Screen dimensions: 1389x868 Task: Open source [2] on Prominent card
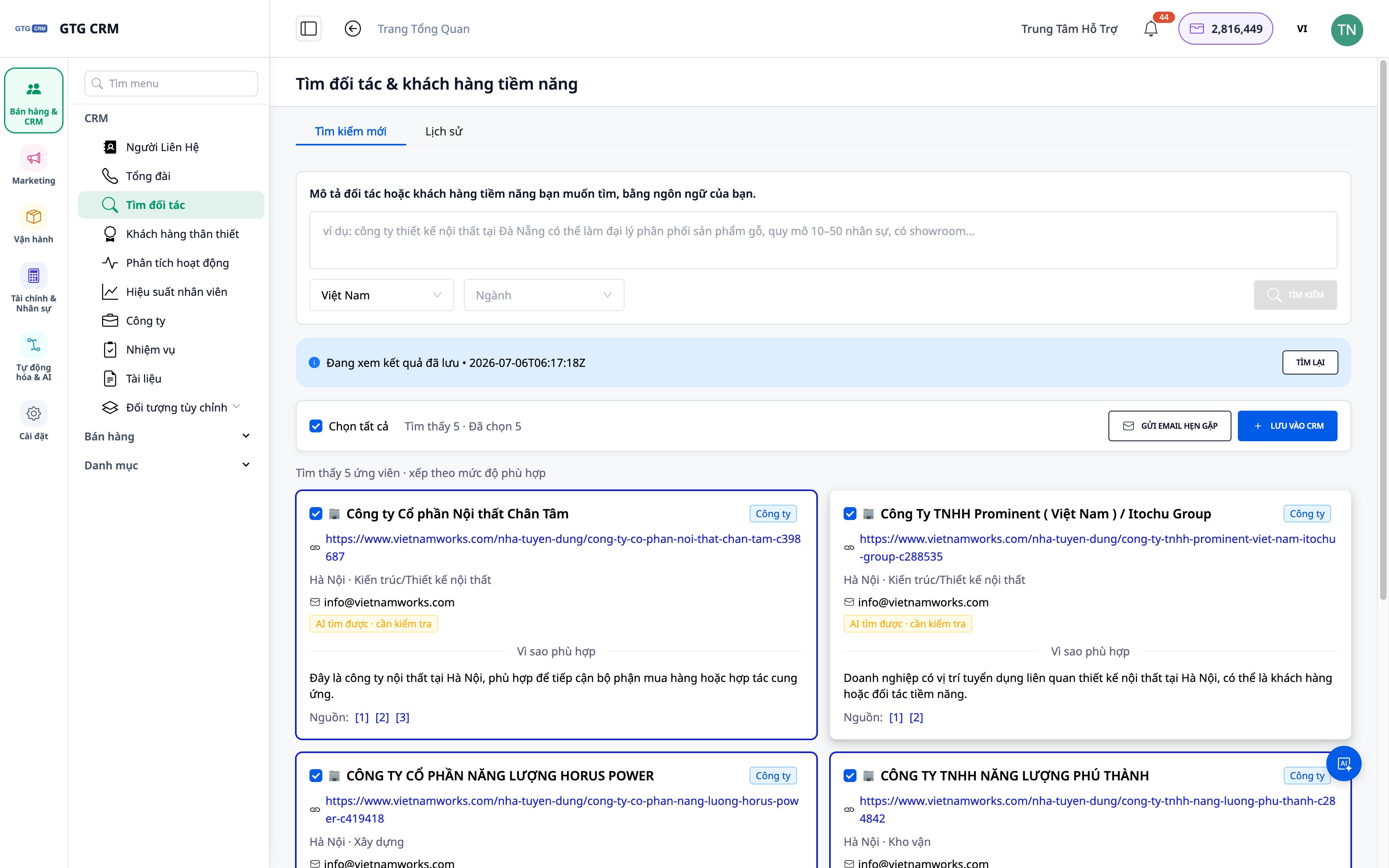click(916, 717)
